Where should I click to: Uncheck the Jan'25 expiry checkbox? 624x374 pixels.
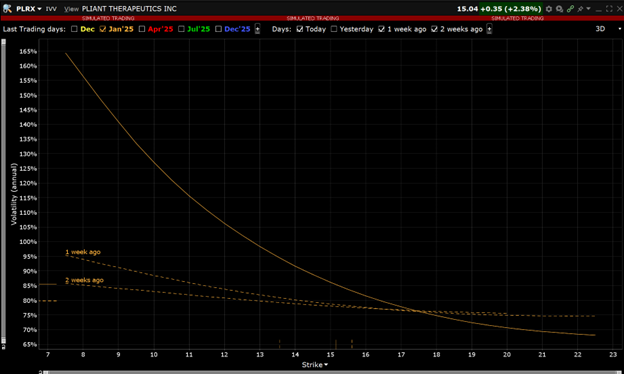pos(103,29)
